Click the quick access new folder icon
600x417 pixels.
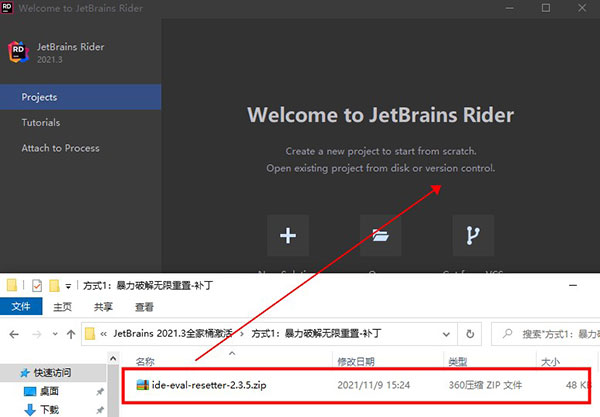pyautogui.click(x=54, y=285)
